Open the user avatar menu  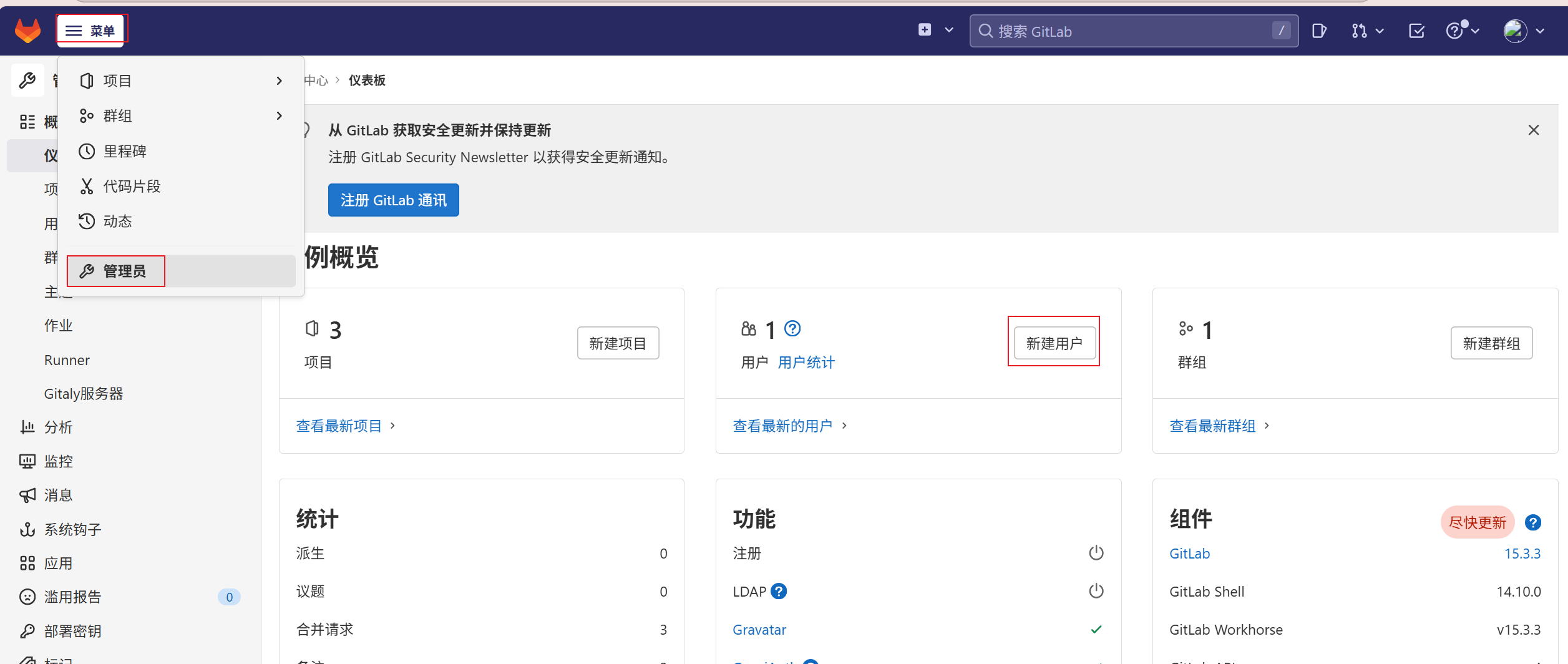click(1515, 31)
